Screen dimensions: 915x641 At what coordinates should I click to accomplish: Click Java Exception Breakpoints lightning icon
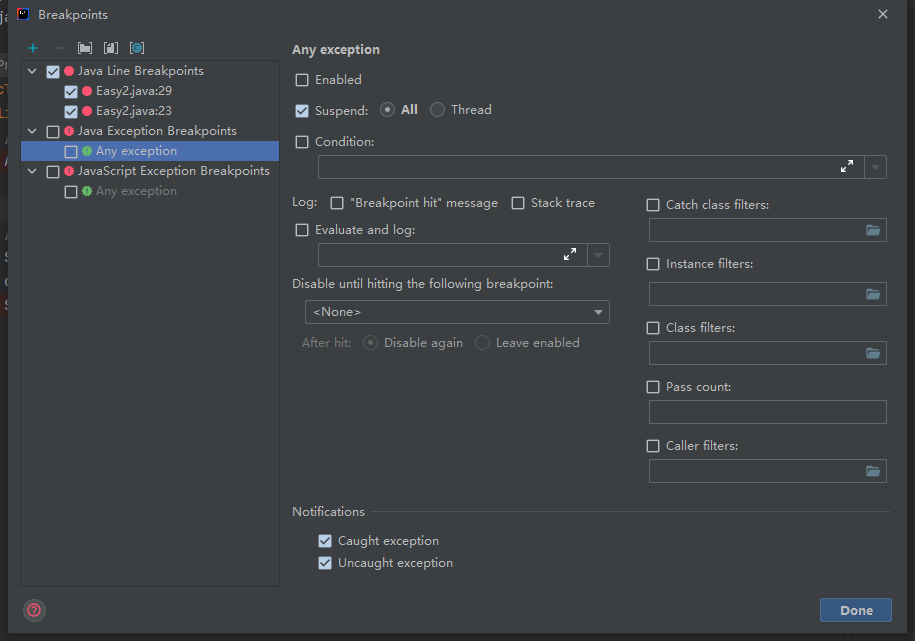pyautogui.click(x=69, y=131)
